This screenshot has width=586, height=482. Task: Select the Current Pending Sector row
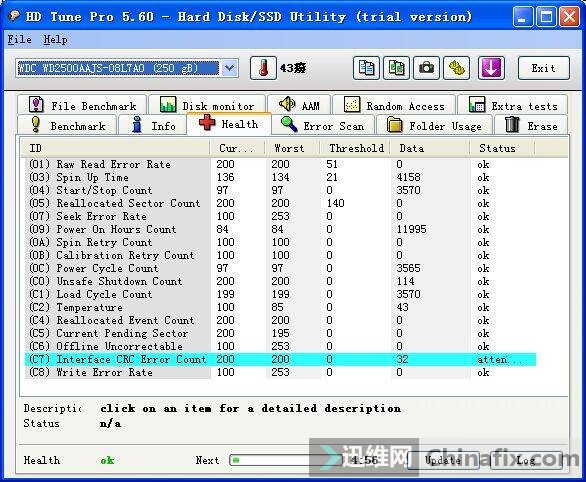coord(280,333)
